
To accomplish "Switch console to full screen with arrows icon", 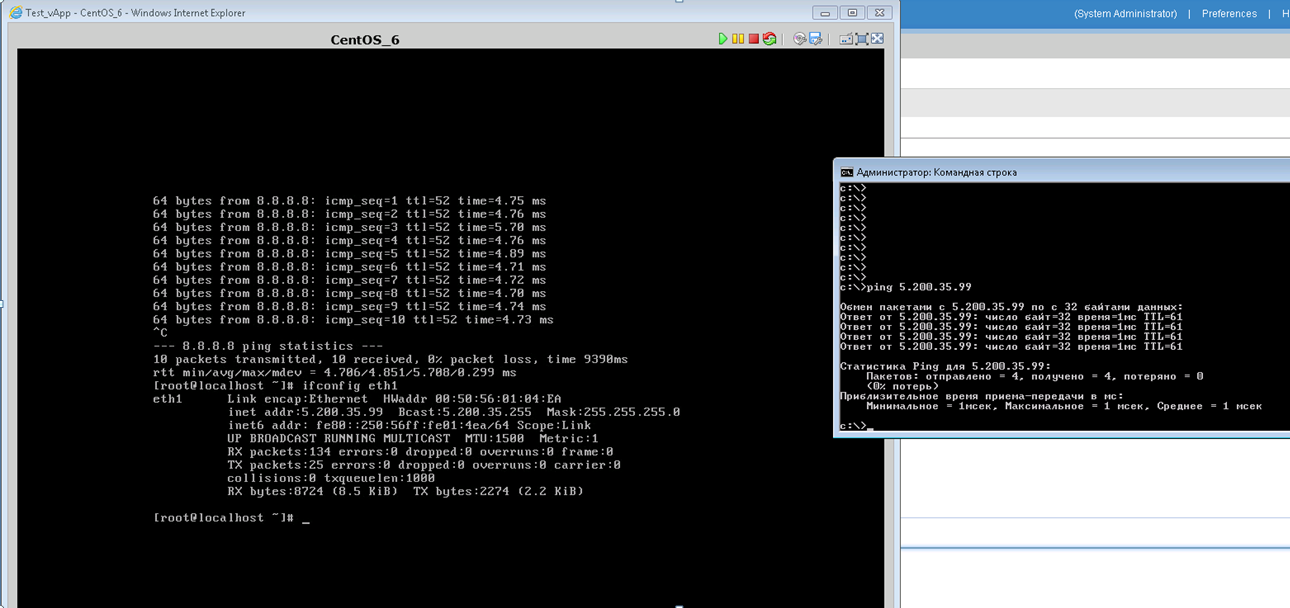I will pos(877,39).
